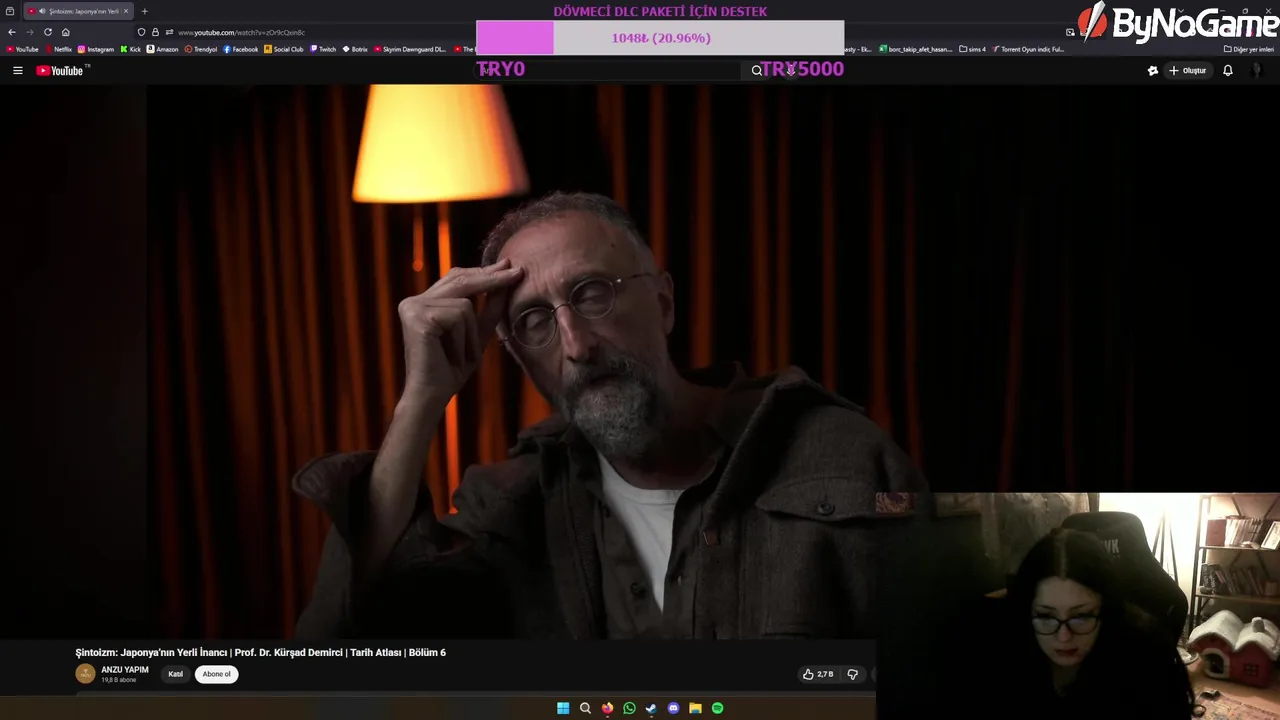Open the YouTube account avatar menu

point(1259,71)
